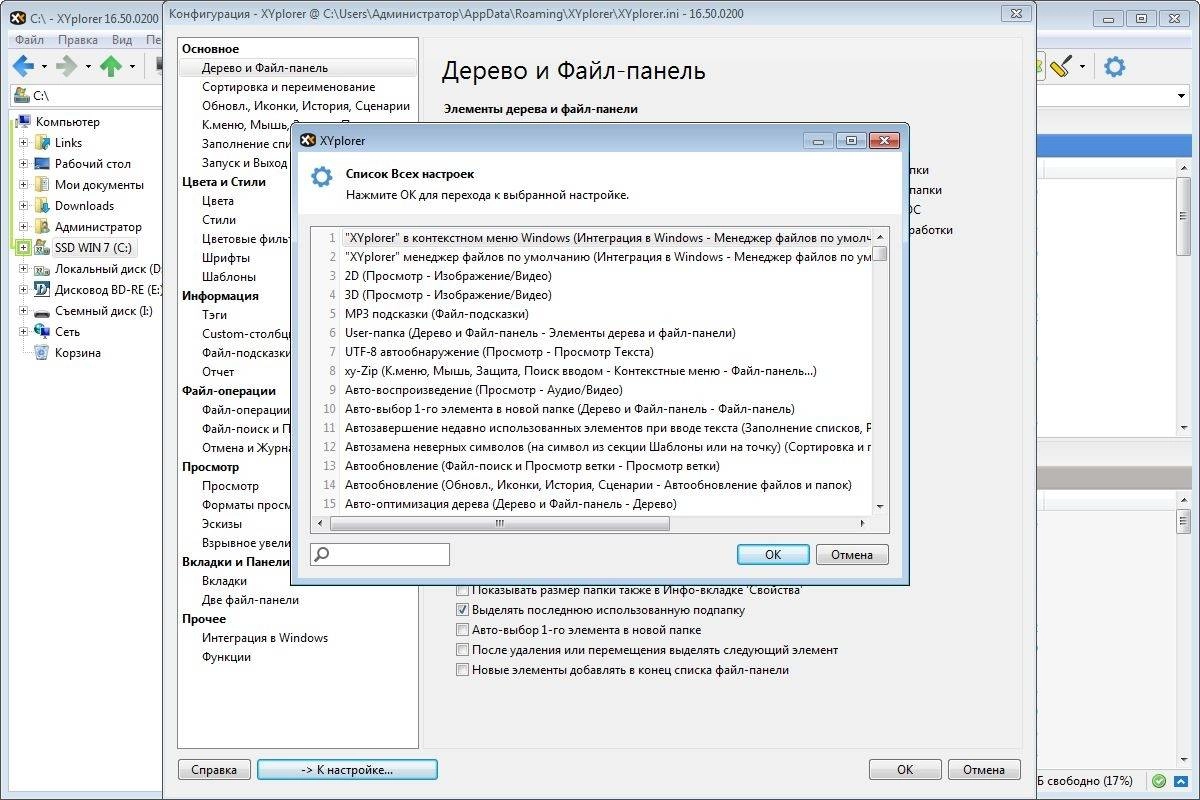Image resolution: width=1200 pixels, height=800 pixels.
Task: Click the Links folder icon
Action: click(42, 143)
